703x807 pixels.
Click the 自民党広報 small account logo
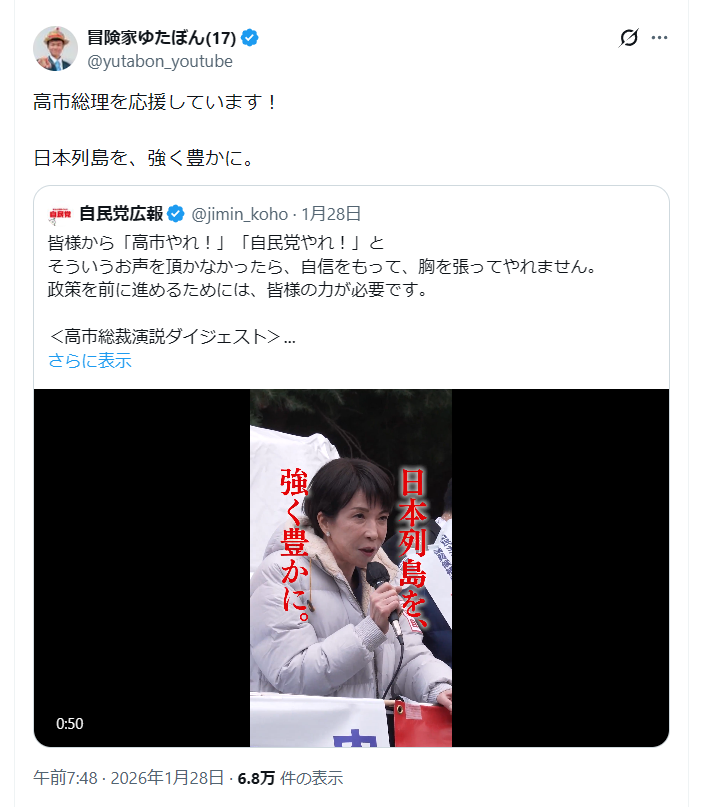(x=60, y=214)
